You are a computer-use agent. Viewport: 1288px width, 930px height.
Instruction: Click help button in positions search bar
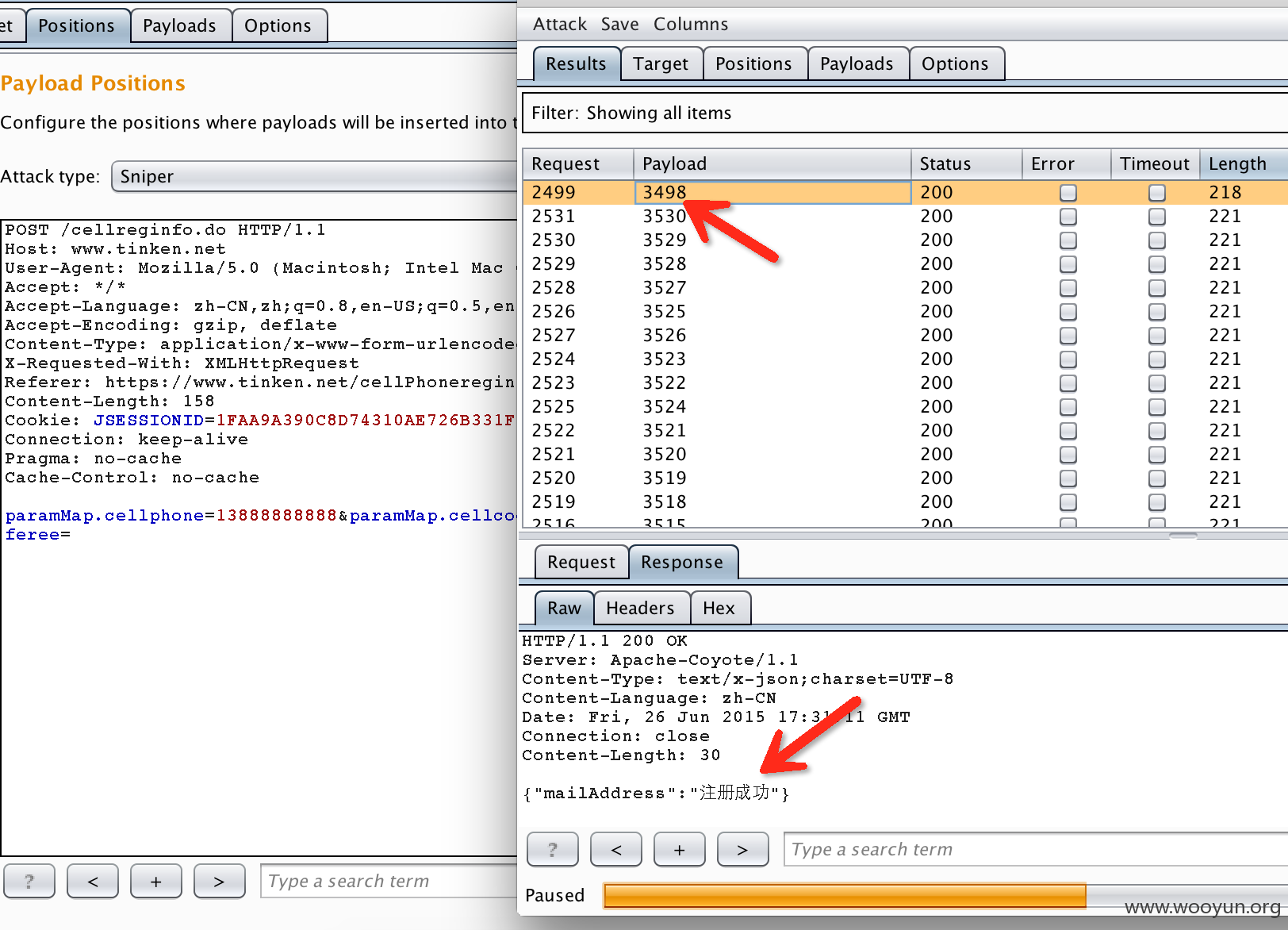pyautogui.click(x=29, y=882)
